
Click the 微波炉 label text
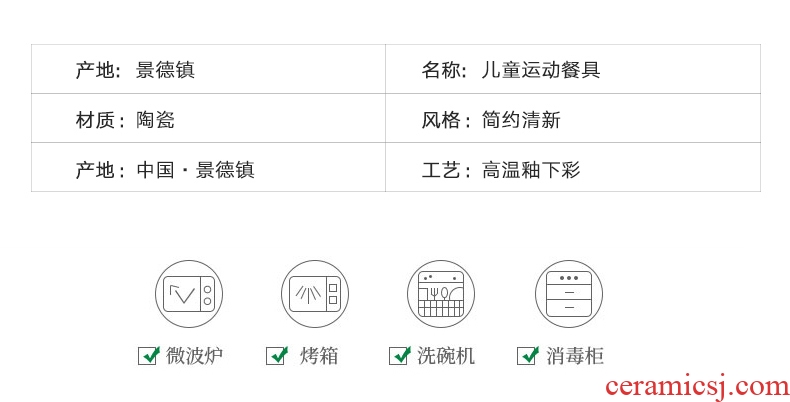(x=195, y=356)
